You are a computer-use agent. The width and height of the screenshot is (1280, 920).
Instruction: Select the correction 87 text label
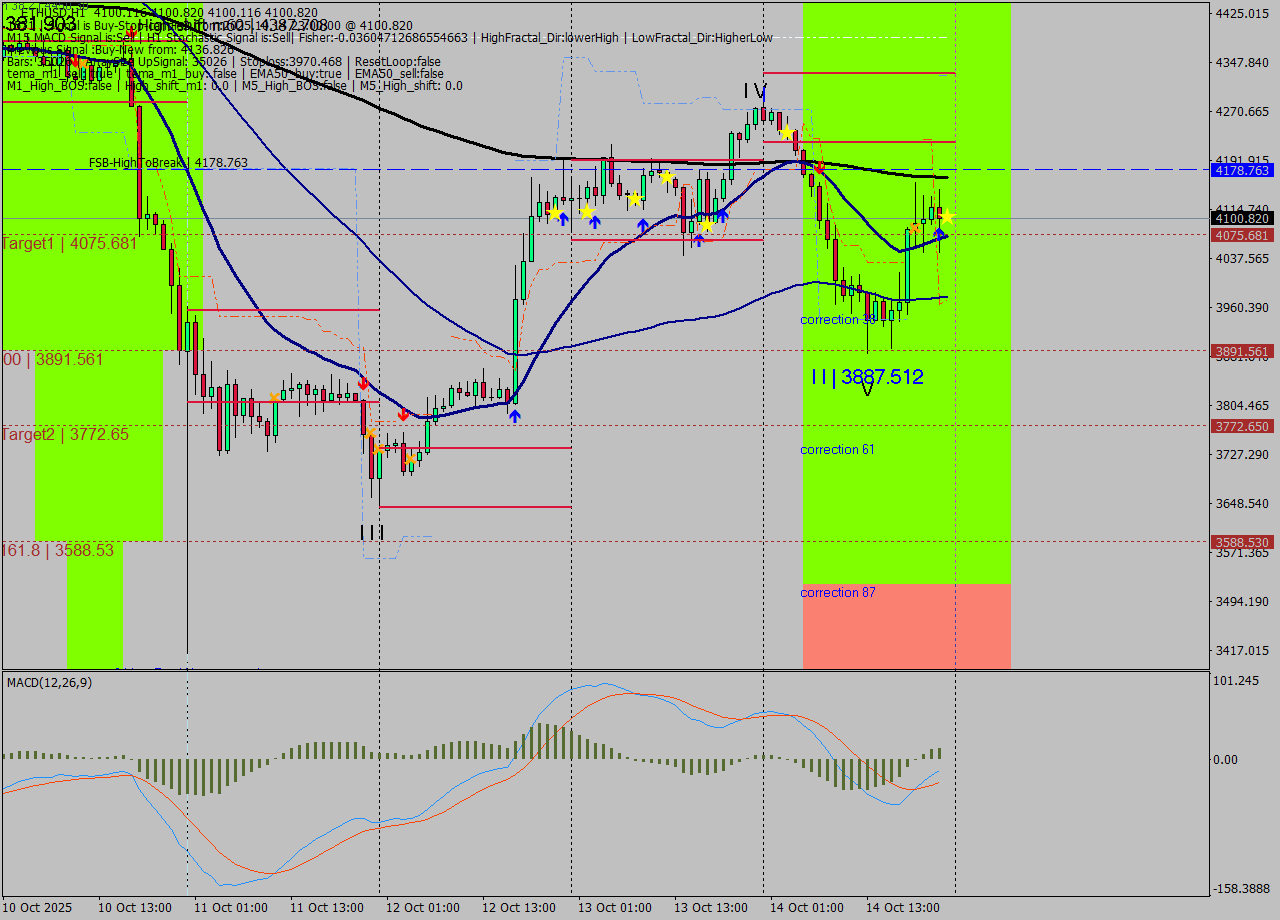coord(837,592)
